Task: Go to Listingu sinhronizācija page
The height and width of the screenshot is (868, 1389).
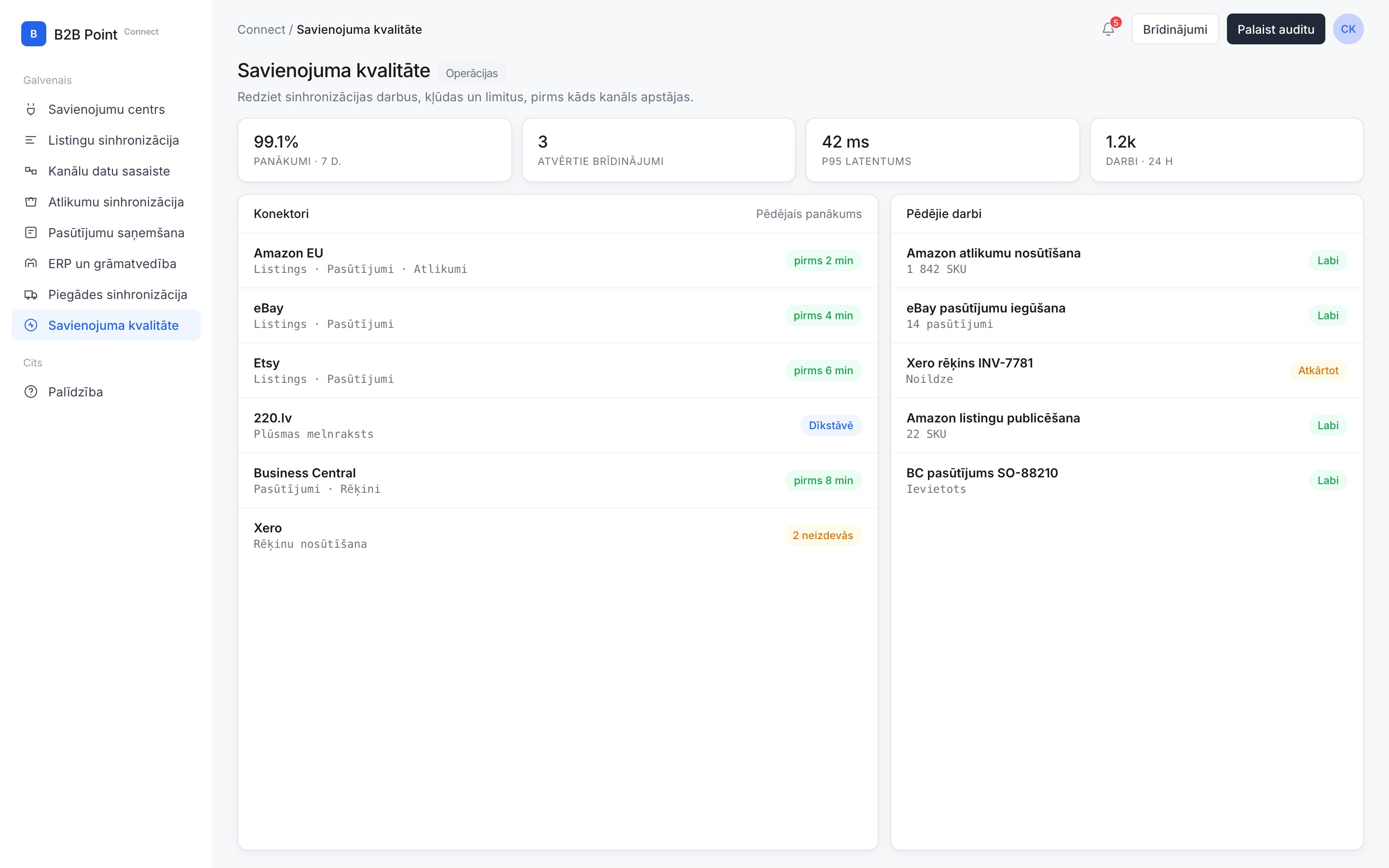Action: coord(106,140)
